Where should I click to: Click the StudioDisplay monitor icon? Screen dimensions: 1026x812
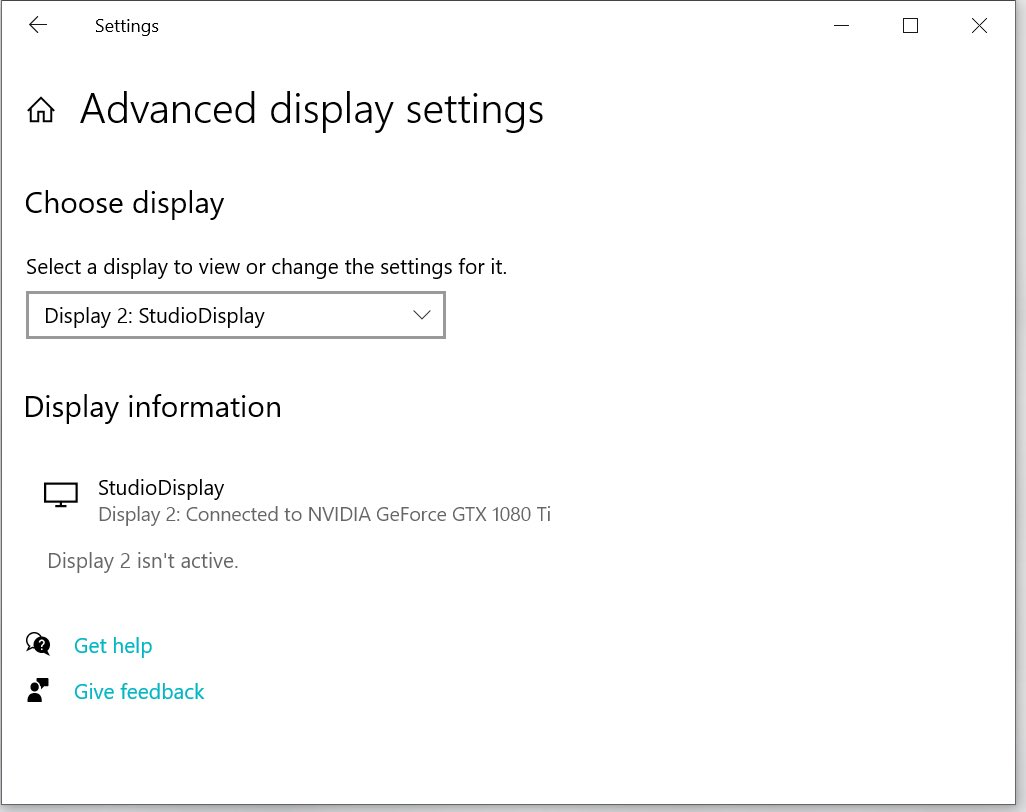click(x=61, y=493)
